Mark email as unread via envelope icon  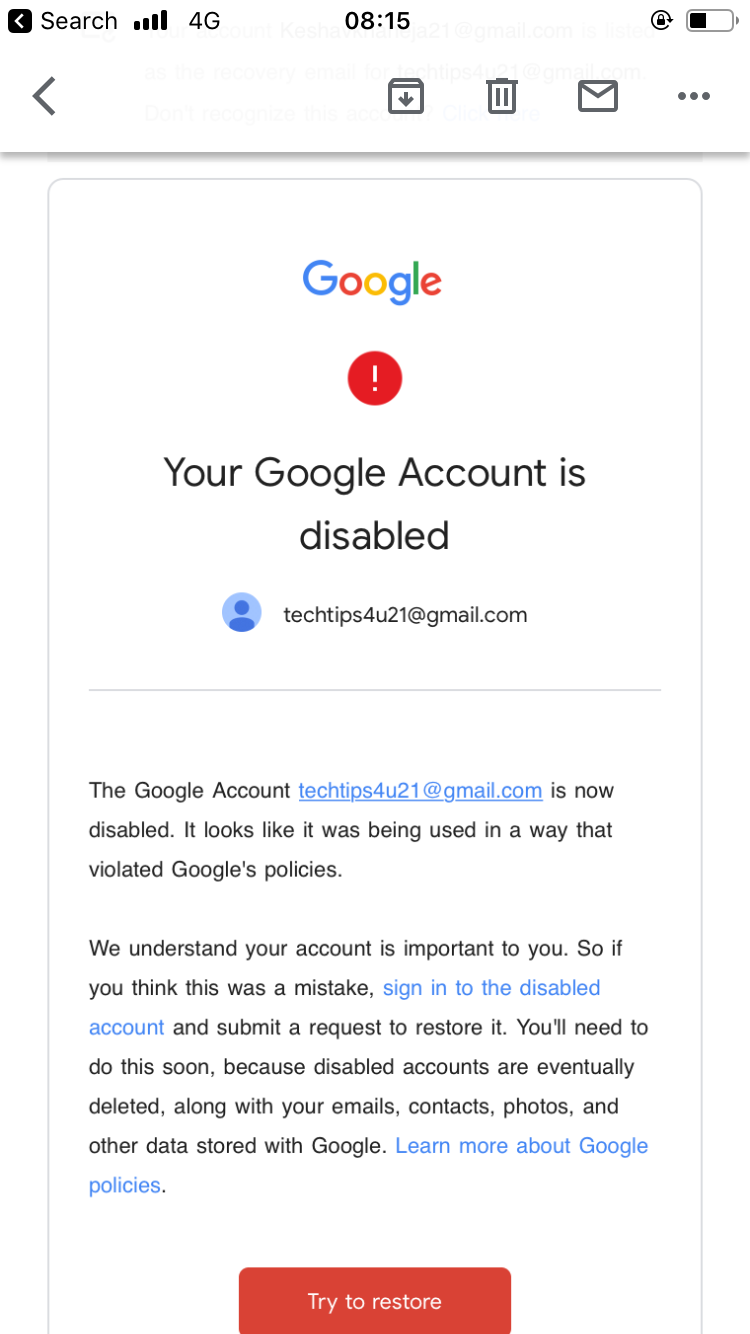(x=598, y=96)
